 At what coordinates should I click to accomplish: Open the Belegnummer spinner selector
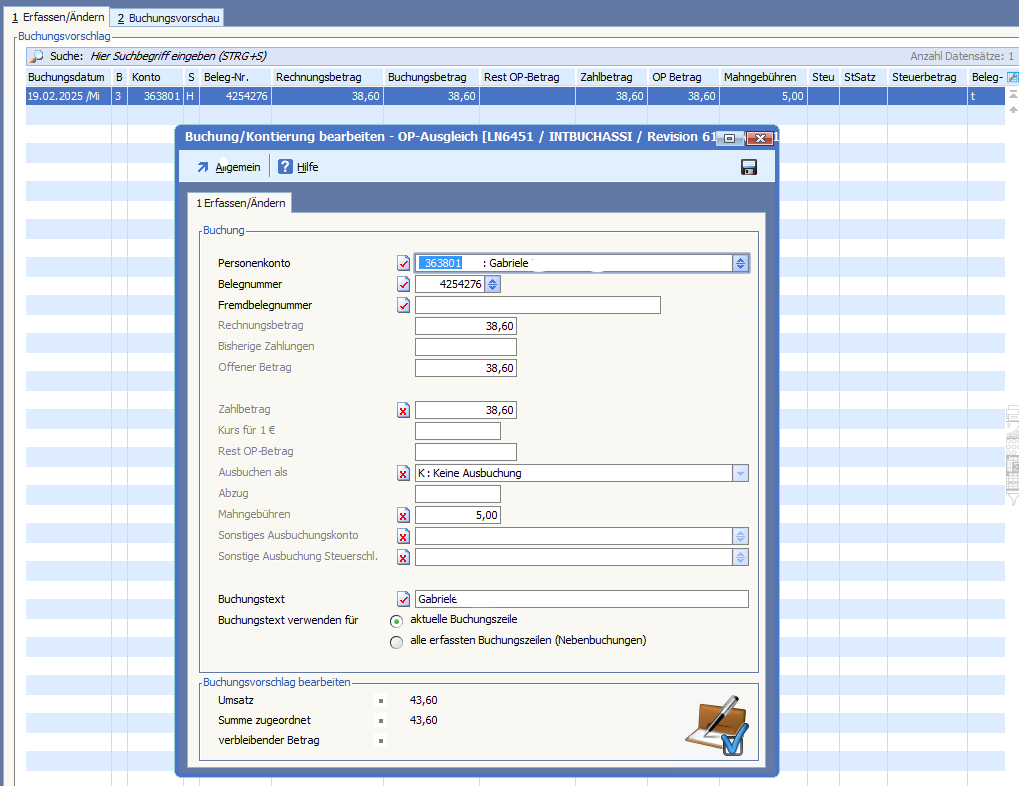tap(492, 284)
